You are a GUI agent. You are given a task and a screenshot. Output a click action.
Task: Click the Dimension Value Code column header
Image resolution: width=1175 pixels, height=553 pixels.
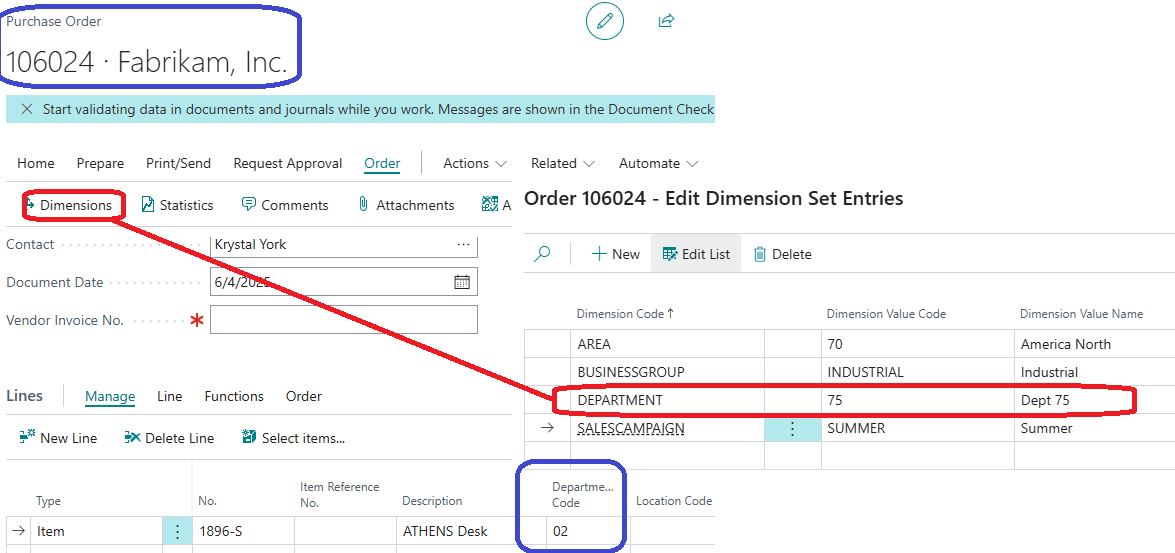coord(886,314)
